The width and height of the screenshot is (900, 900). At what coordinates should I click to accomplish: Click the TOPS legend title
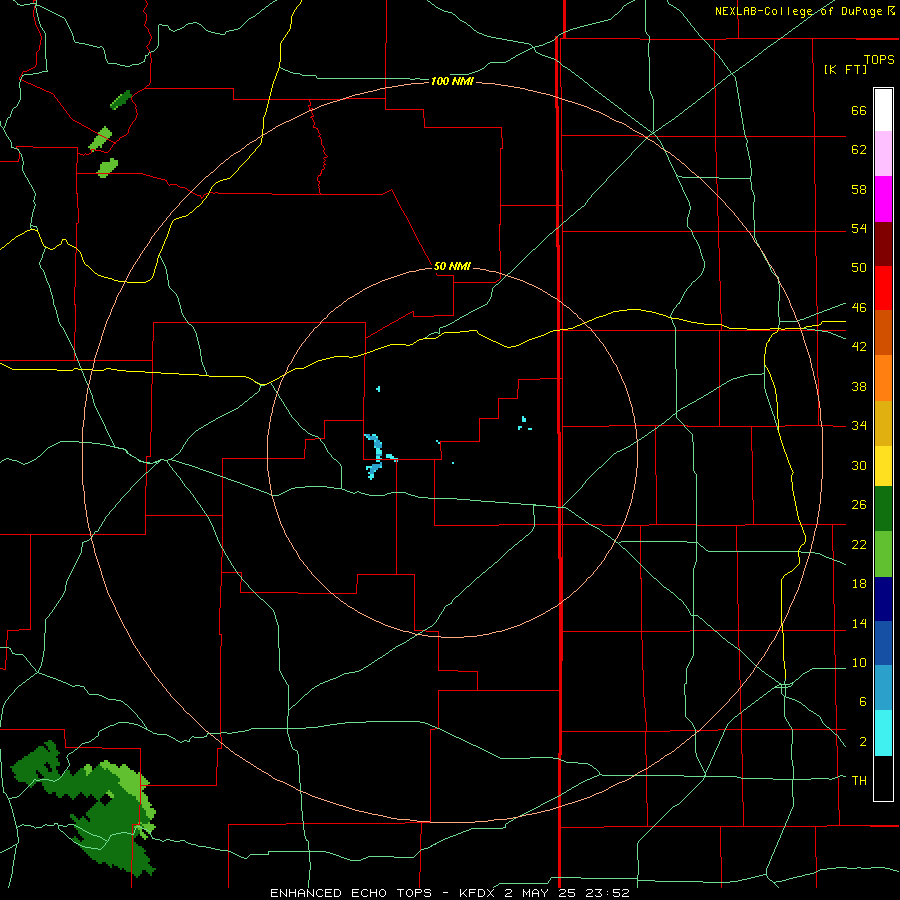coord(879,60)
